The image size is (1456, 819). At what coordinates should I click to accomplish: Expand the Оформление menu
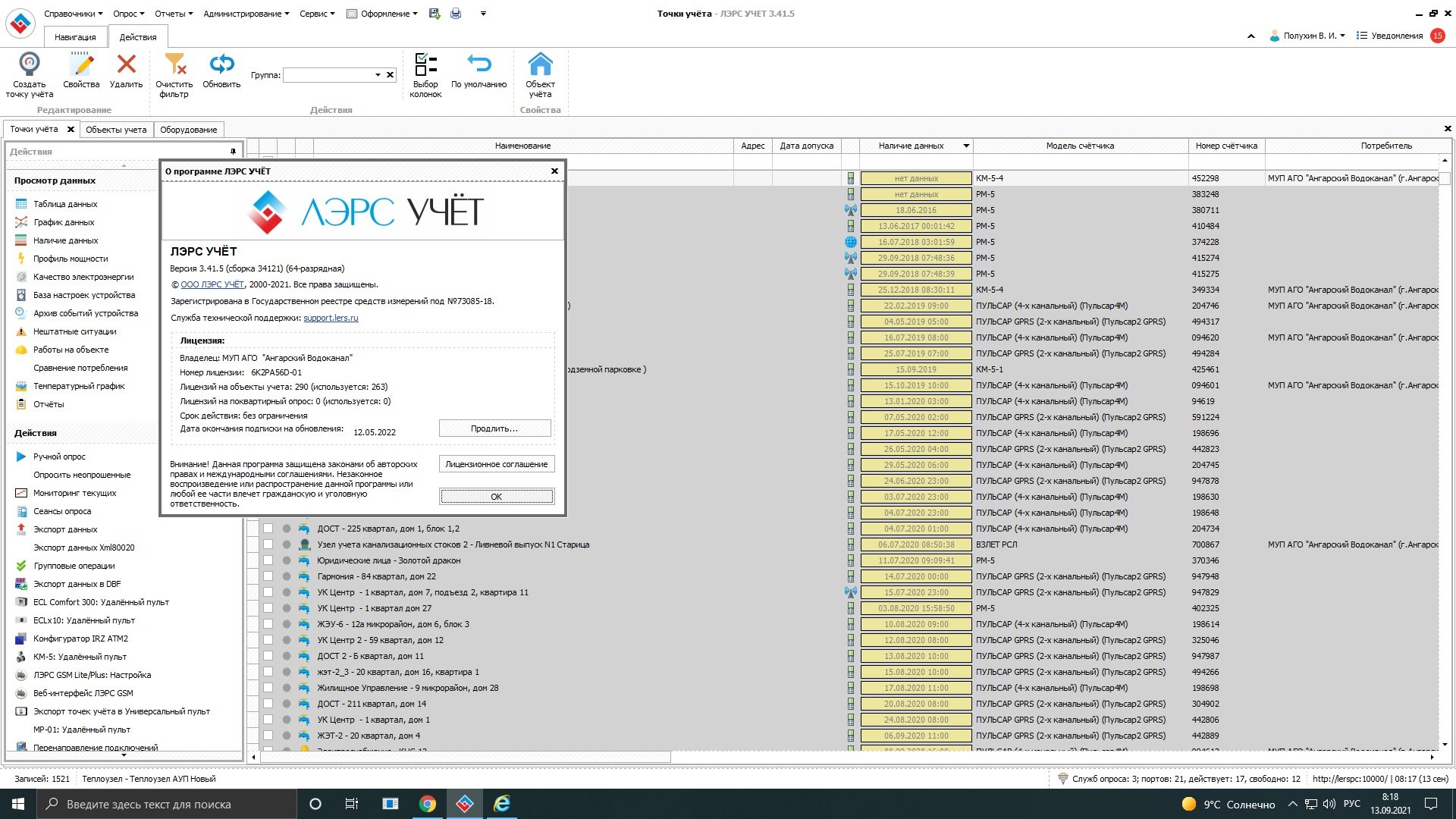pos(381,14)
